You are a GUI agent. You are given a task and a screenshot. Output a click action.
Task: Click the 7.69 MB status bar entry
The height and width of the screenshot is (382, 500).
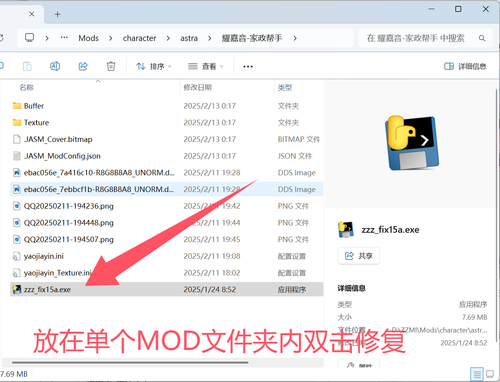tap(14, 374)
